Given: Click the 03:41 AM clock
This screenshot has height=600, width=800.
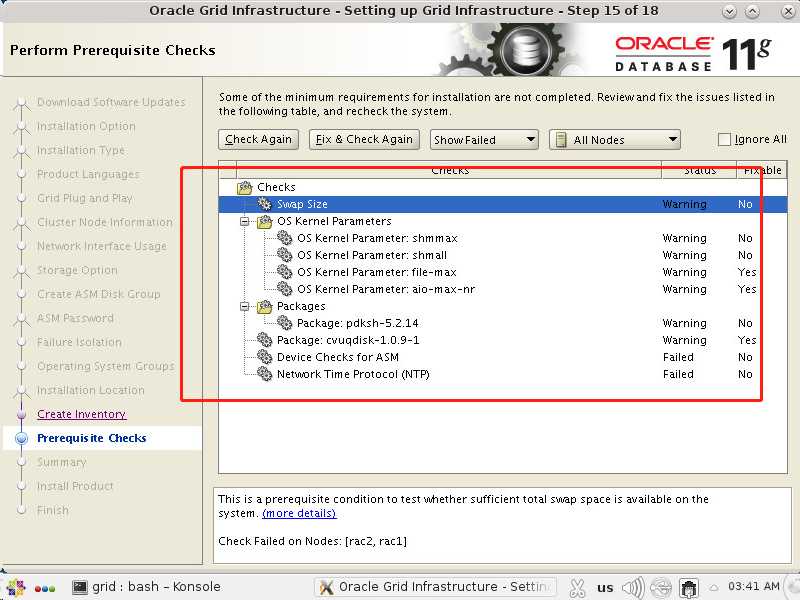Looking at the screenshot, I should point(754,586).
